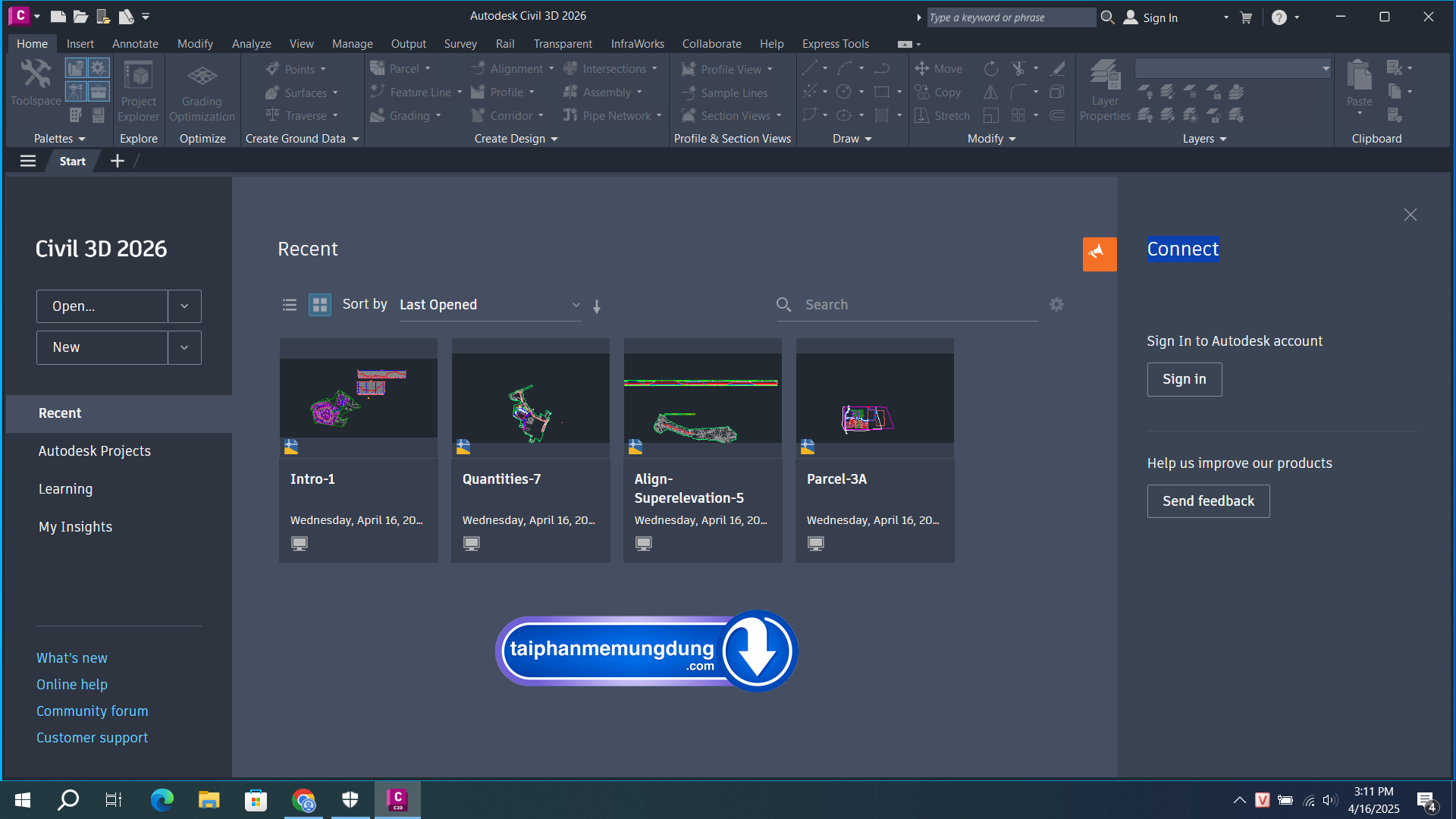This screenshot has height=819, width=1456.
Task: Expand the New button dropdown arrow
Action: click(184, 347)
